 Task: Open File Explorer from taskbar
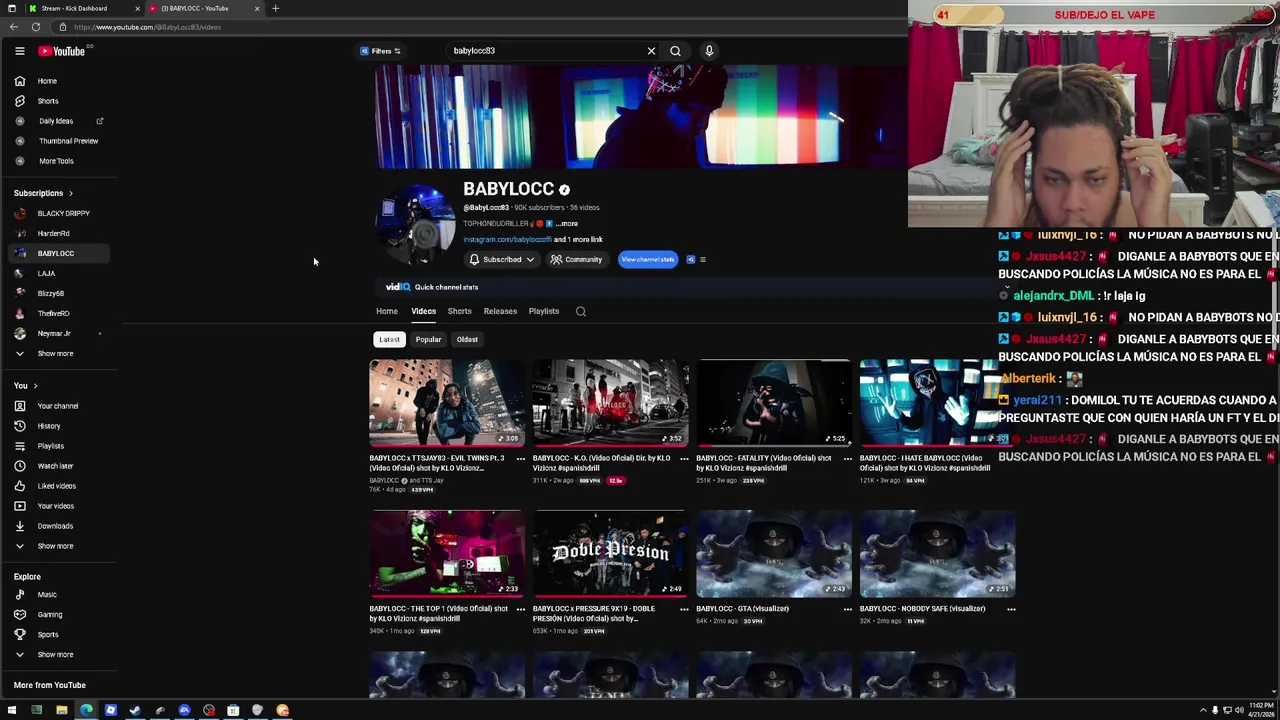tap(61, 711)
